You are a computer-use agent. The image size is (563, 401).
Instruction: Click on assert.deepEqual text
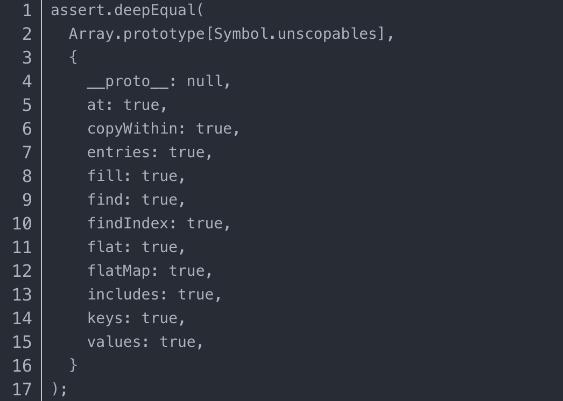tap(123, 10)
